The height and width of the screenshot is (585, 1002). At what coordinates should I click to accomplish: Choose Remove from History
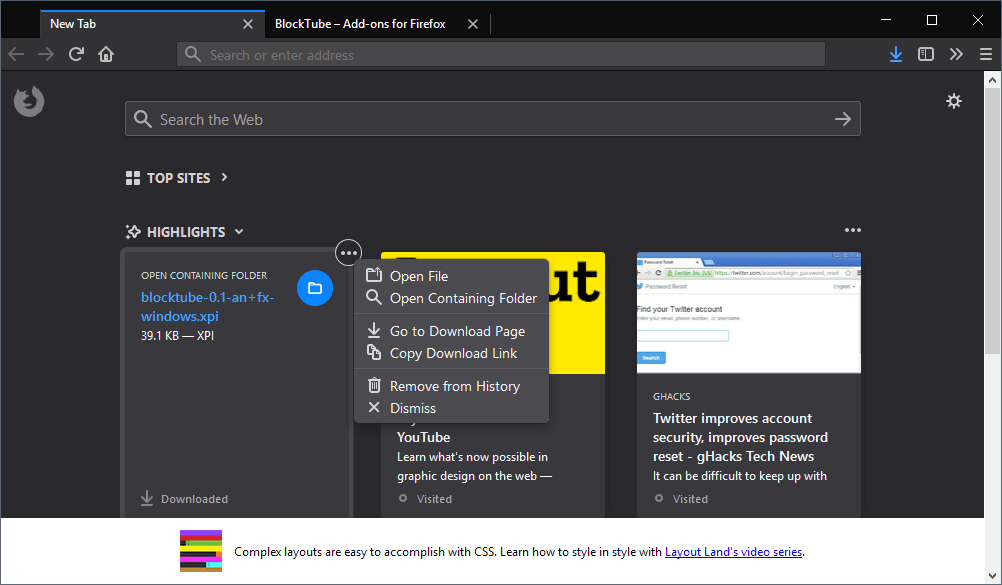tap(451, 386)
